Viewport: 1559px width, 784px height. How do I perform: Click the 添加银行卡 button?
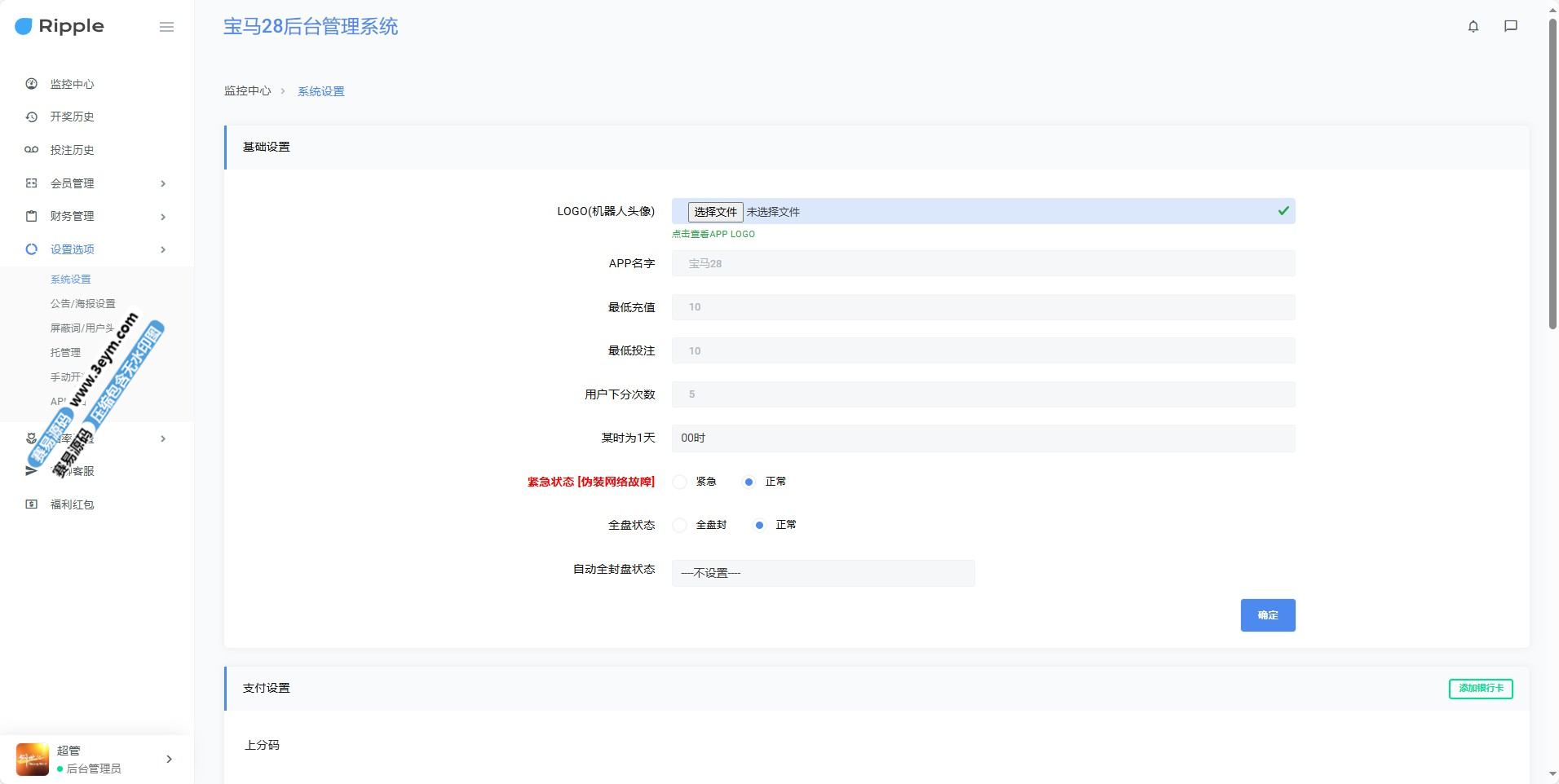click(x=1480, y=689)
